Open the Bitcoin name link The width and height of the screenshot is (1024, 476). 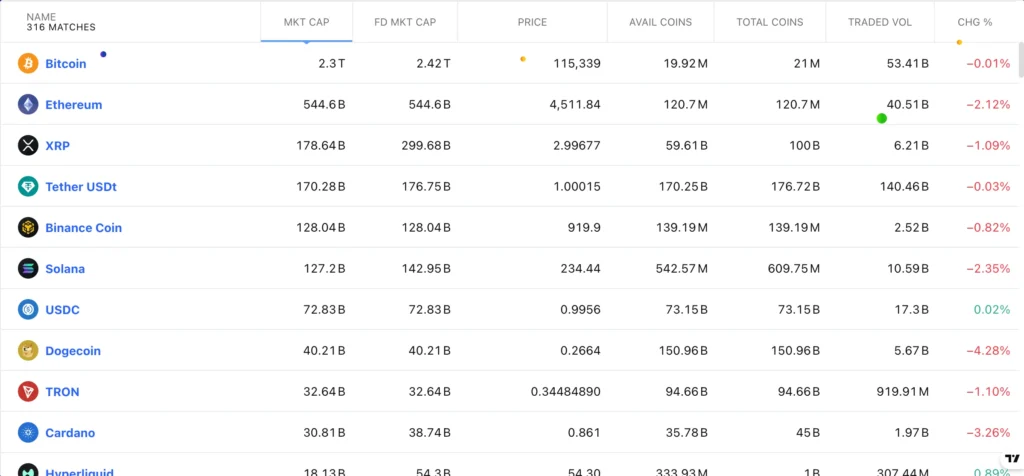(66, 63)
